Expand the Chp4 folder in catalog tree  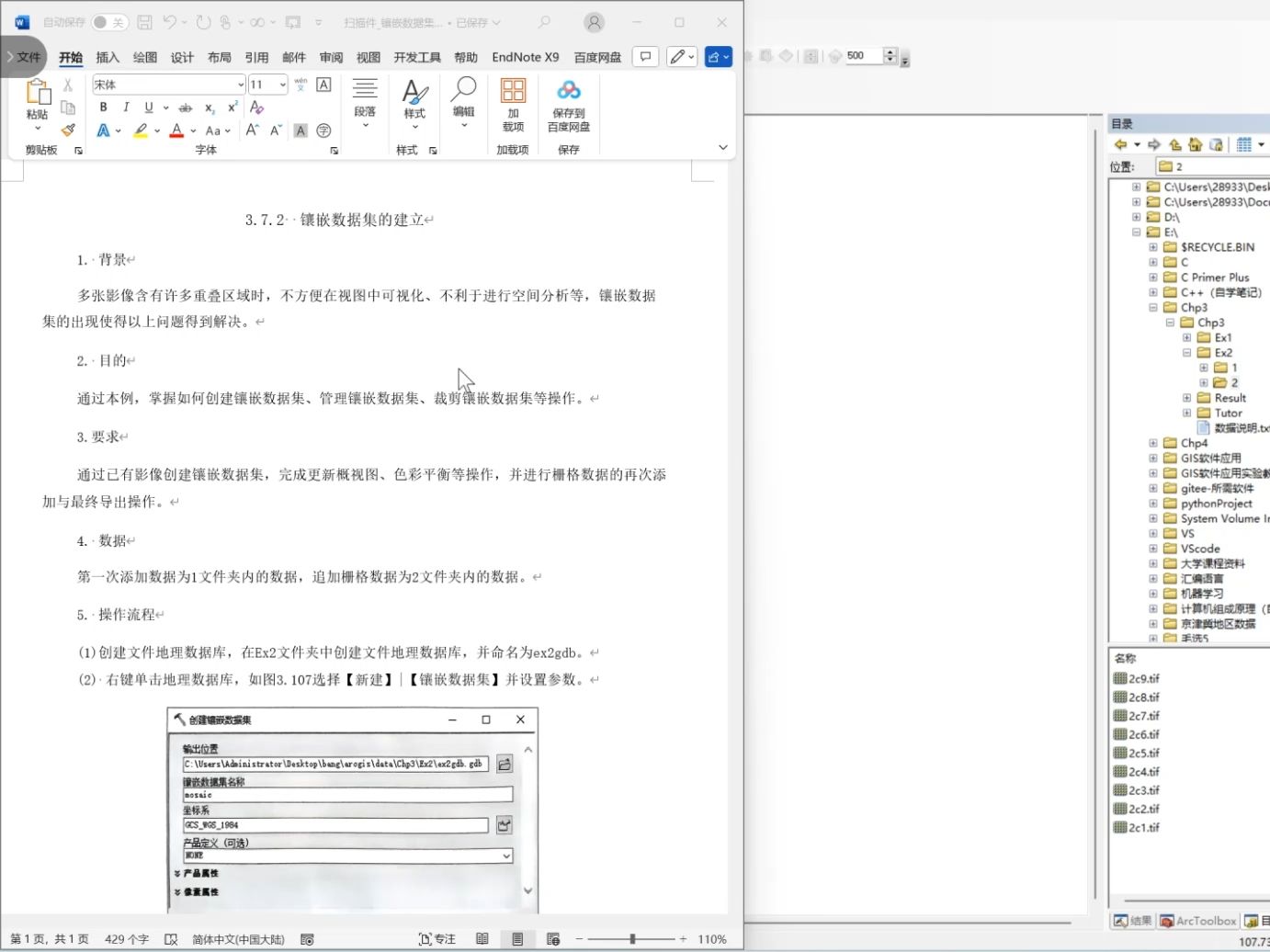pyautogui.click(x=1153, y=443)
